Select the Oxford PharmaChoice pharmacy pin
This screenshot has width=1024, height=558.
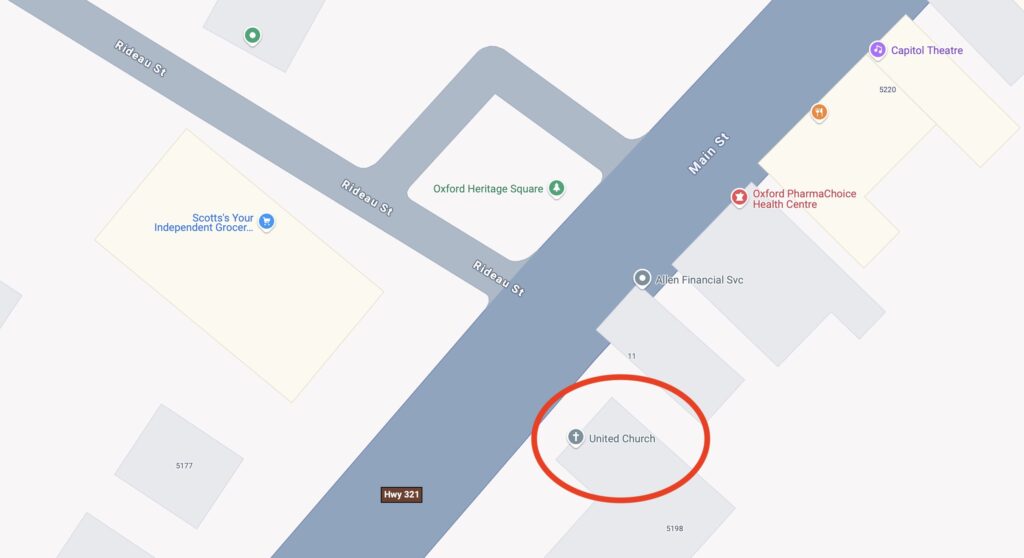739,197
